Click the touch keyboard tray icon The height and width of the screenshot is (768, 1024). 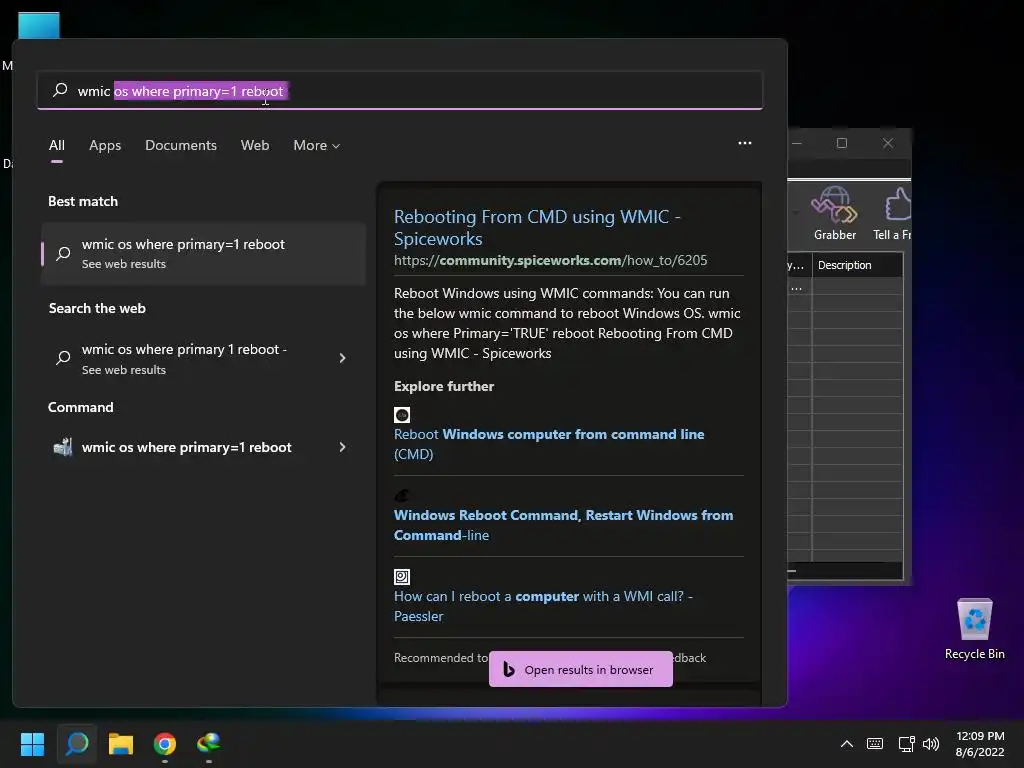coord(874,744)
